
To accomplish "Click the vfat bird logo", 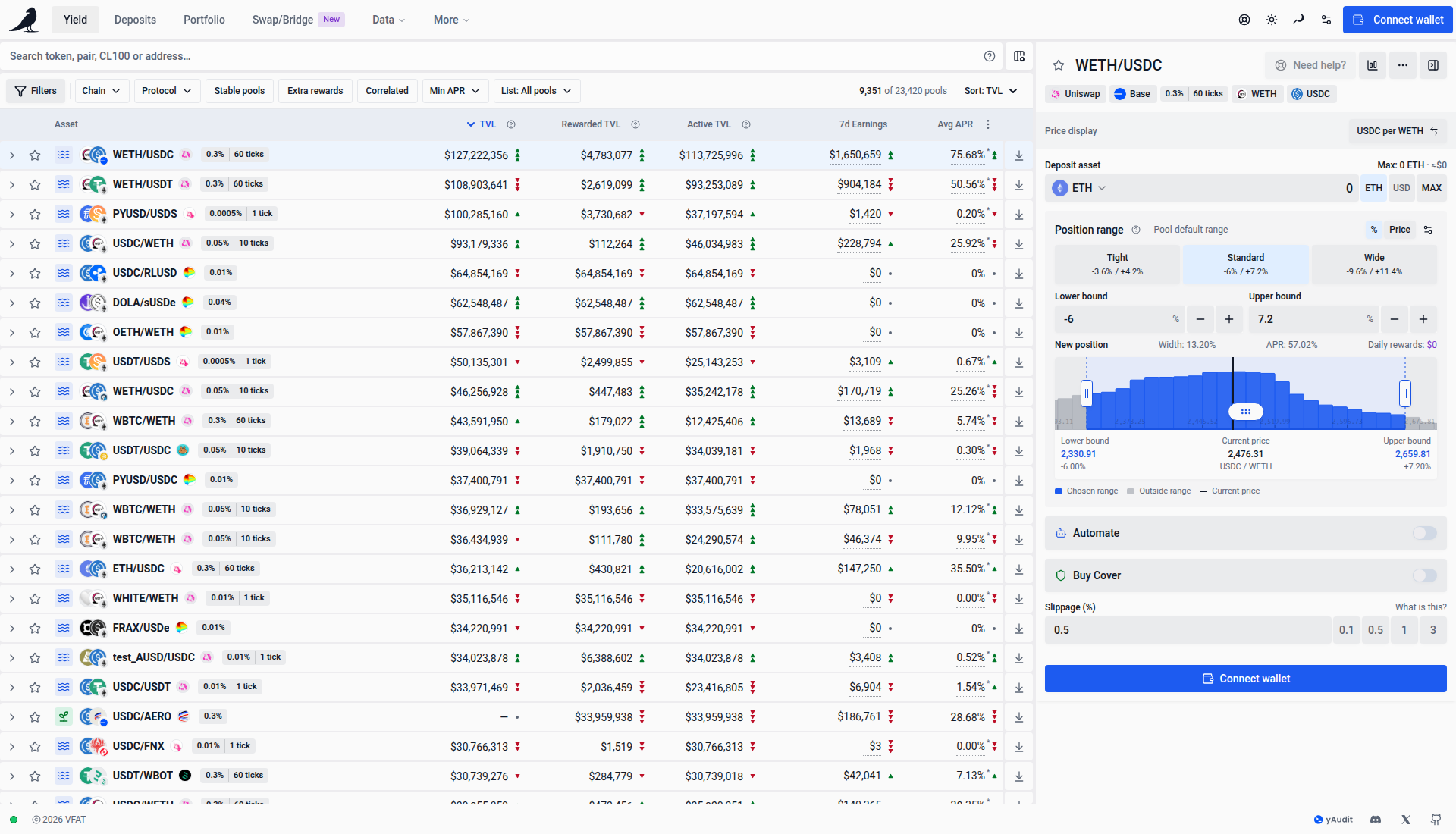I will [x=24, y=20].
